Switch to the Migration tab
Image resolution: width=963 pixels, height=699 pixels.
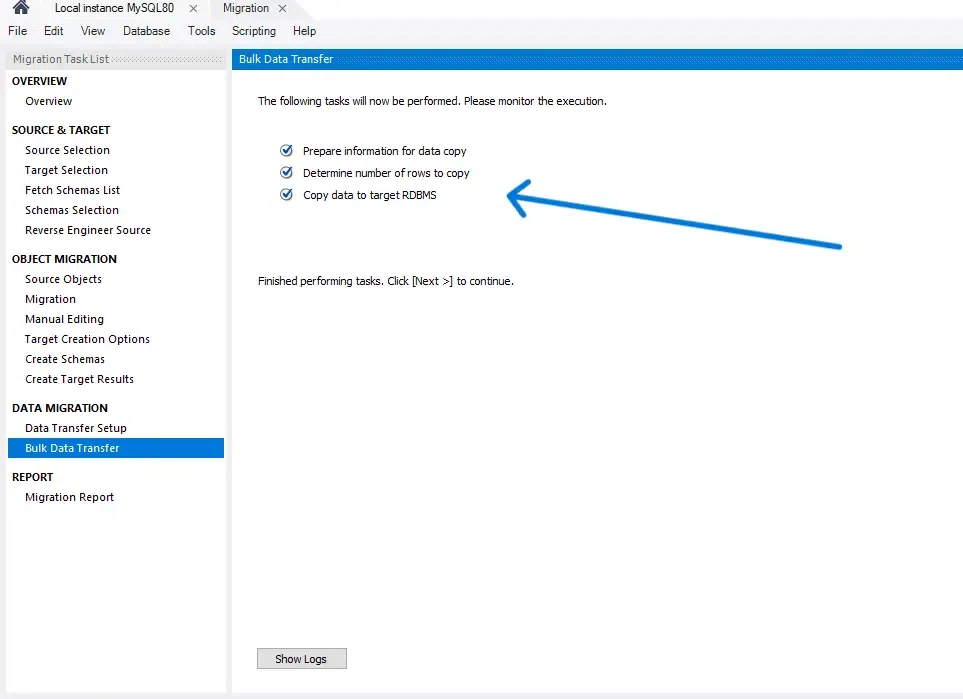click(x=246, y=8)
